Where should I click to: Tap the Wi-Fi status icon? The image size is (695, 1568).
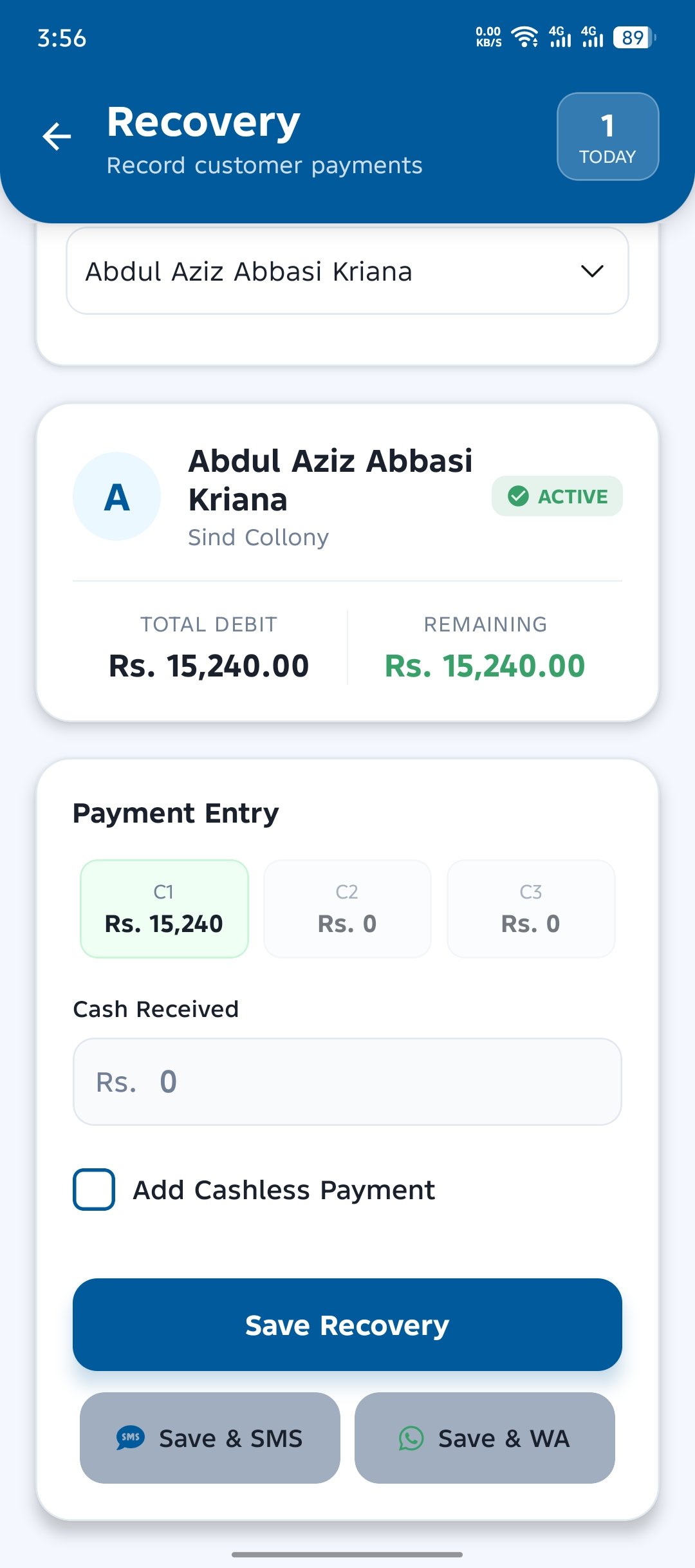click(x=525, y=37)
